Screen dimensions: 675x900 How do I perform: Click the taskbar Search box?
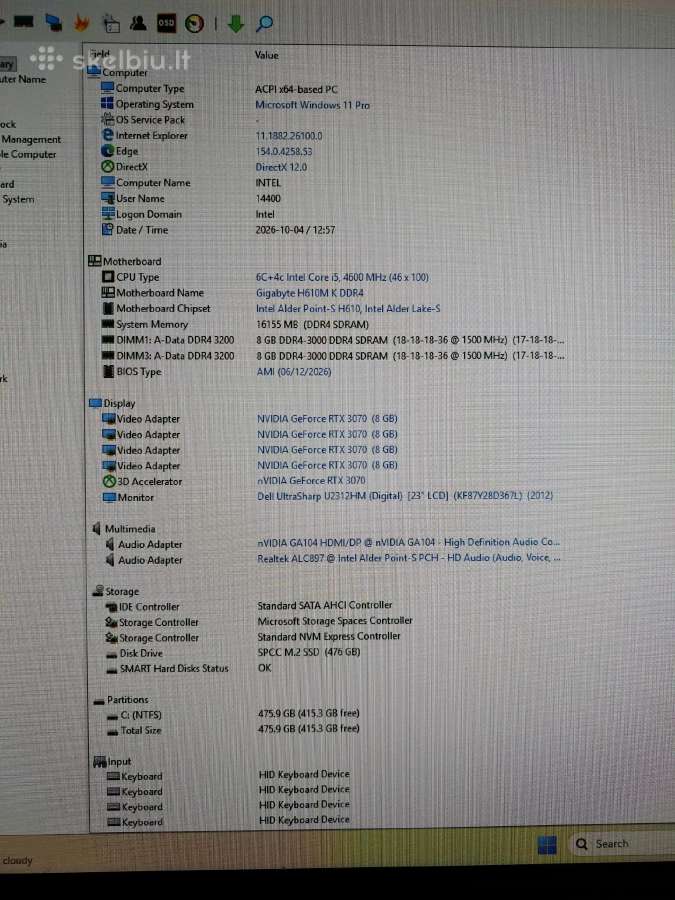pos(623,844)
